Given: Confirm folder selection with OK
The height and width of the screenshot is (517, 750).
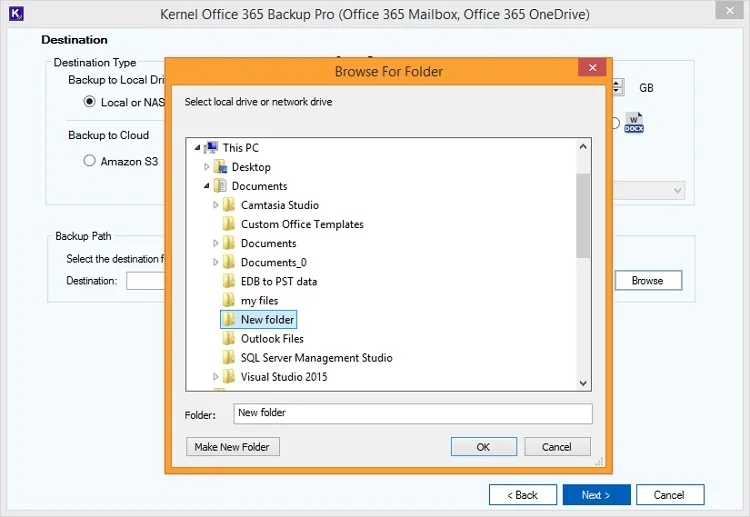Looking at the screenshot, I should 484,447.
